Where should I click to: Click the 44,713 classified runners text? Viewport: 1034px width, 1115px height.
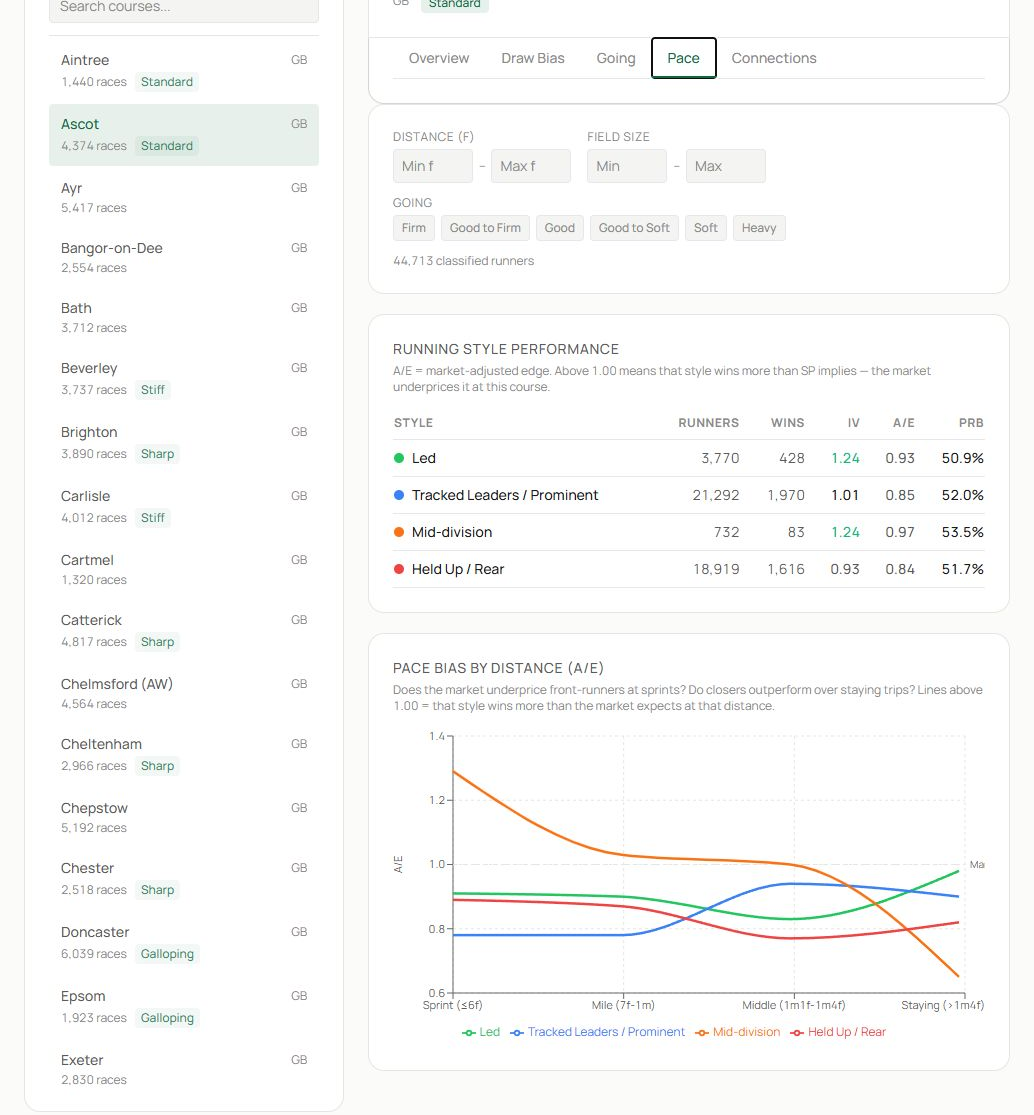(x=464, y=261)
